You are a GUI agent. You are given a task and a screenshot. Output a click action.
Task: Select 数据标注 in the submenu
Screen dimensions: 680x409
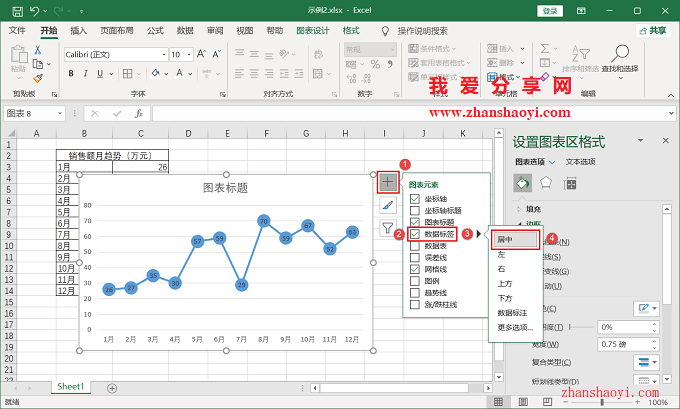coord(512,313)
